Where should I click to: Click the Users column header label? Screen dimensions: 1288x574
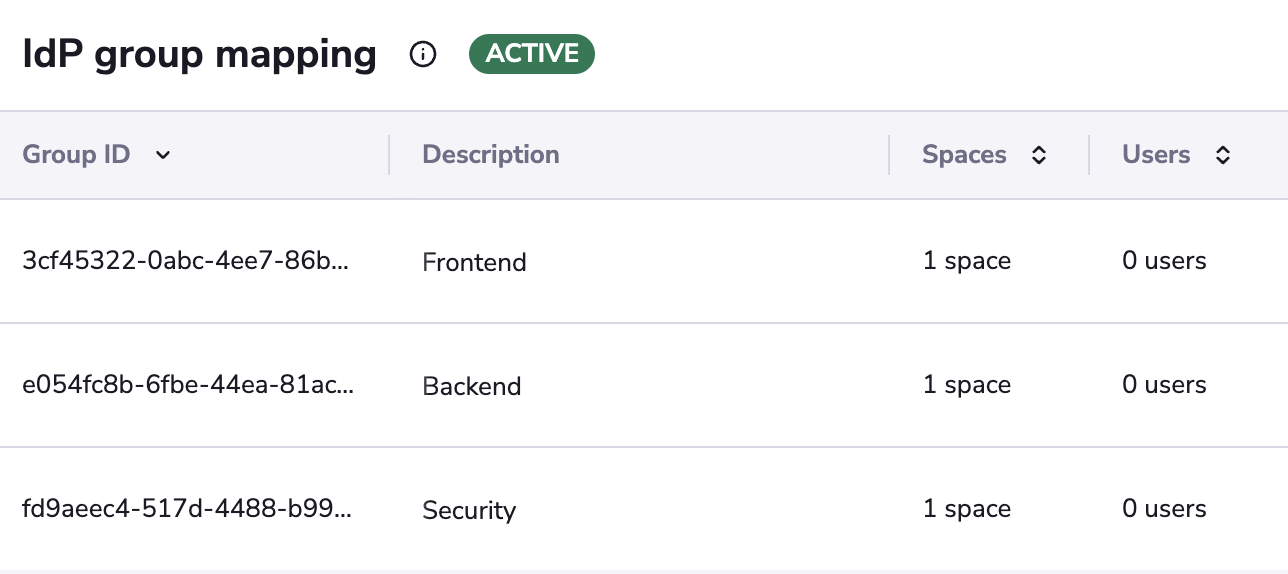[x=1156, y=155]
